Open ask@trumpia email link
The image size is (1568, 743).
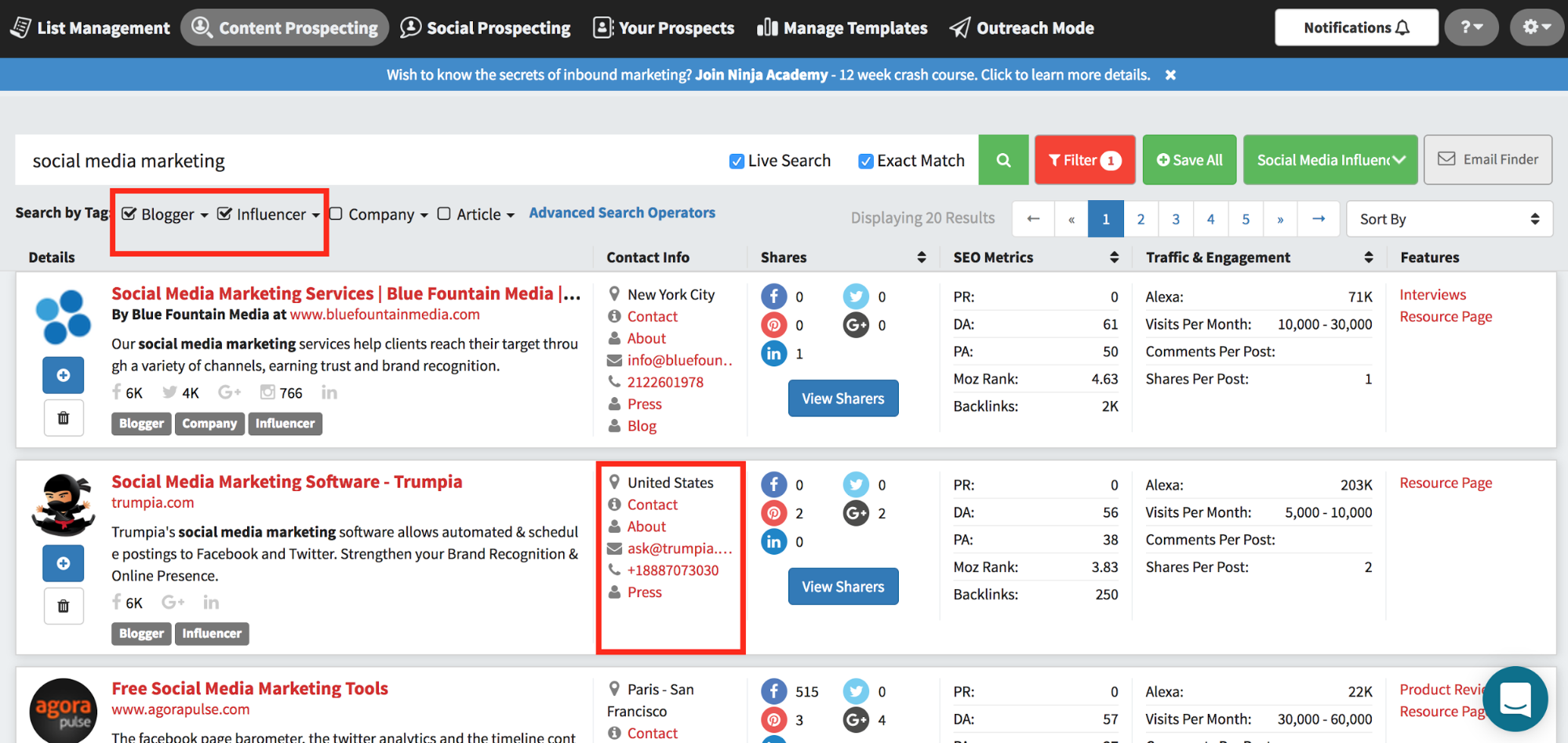[x=679, y=548]
